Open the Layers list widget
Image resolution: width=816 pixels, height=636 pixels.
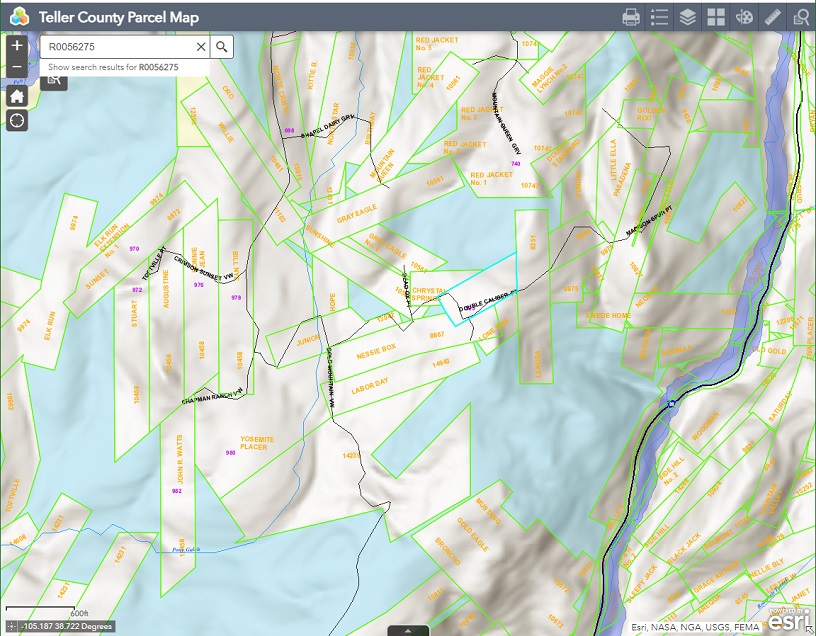[x=689, y=16]
